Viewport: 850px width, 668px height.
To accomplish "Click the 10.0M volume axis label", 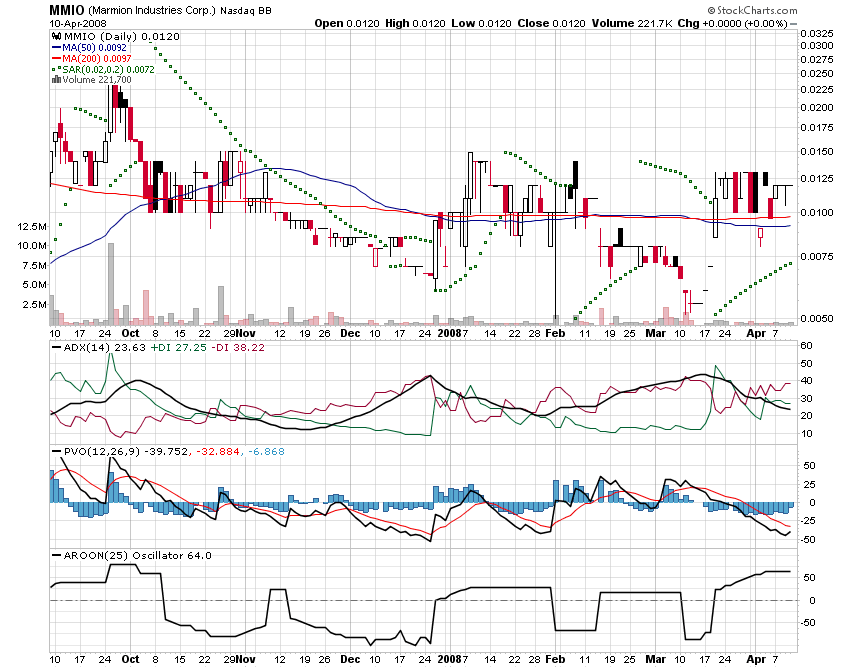I will click(32, 246).
